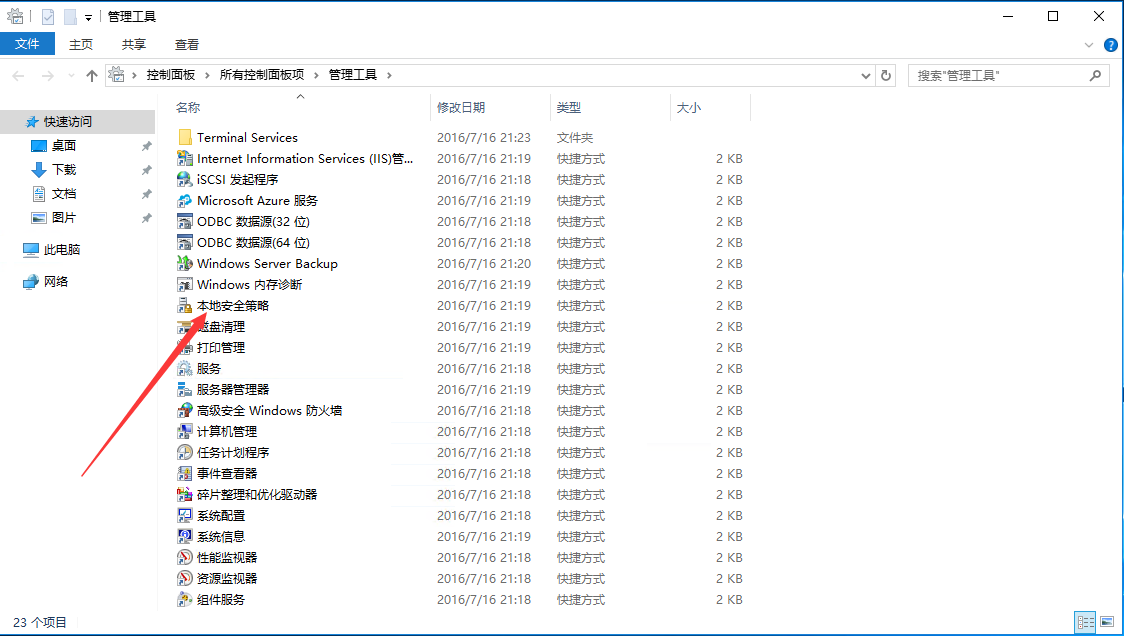The image size is (1124, 636).
Task: Select the 任务计划程序 icon
Action: pyautogui.click(x=184, y=453)
